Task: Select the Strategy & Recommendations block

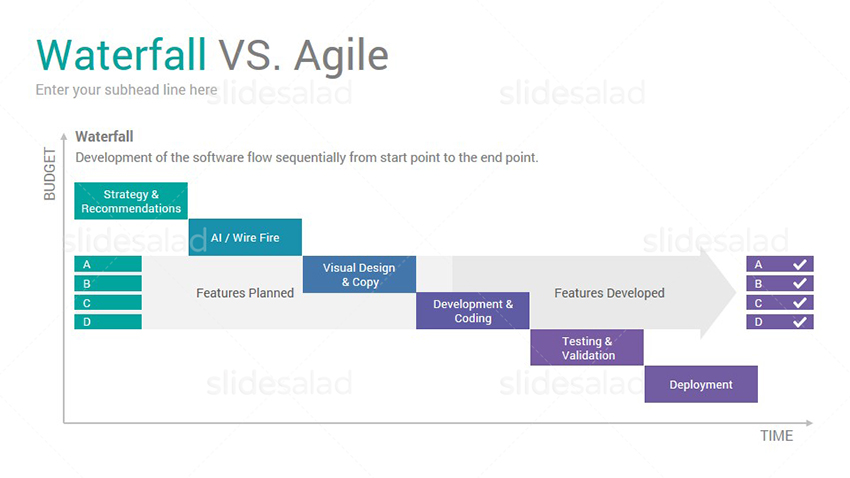Action: pos(131,201)
